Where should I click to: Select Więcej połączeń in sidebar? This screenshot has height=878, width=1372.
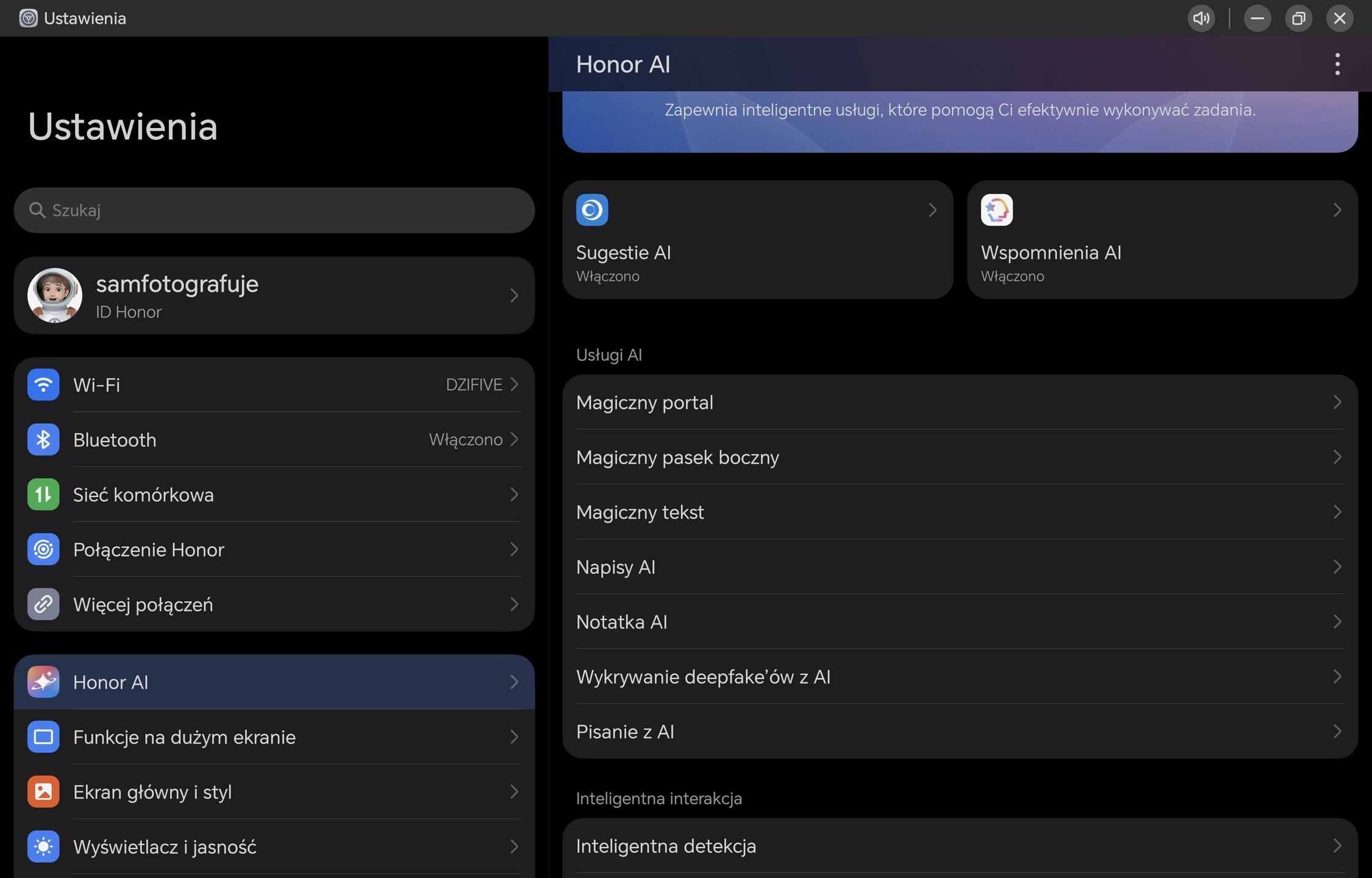click(x=274, y=604)
